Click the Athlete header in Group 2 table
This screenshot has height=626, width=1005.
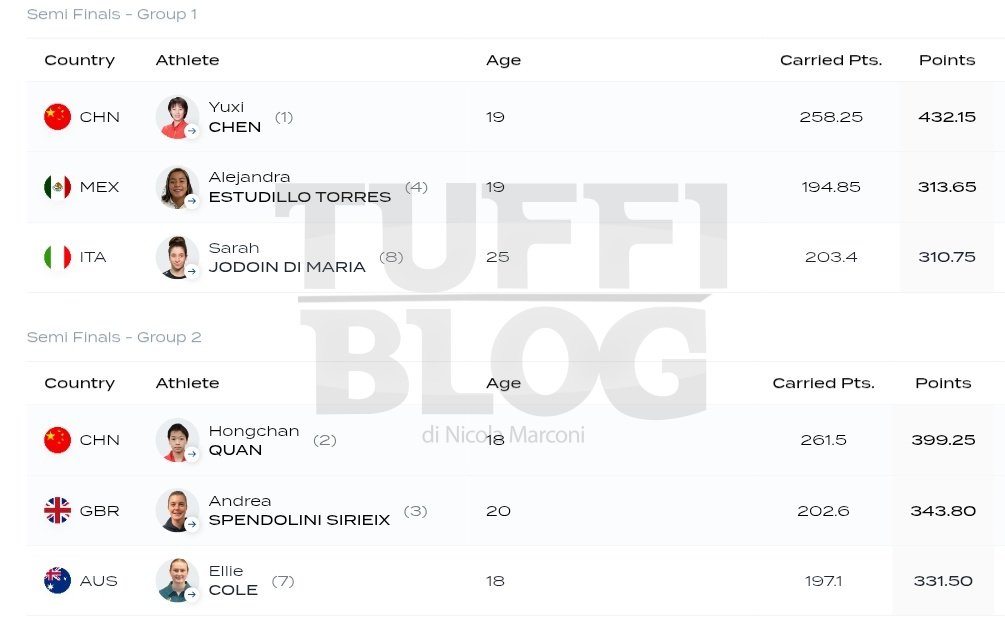[x=187, y=383]
